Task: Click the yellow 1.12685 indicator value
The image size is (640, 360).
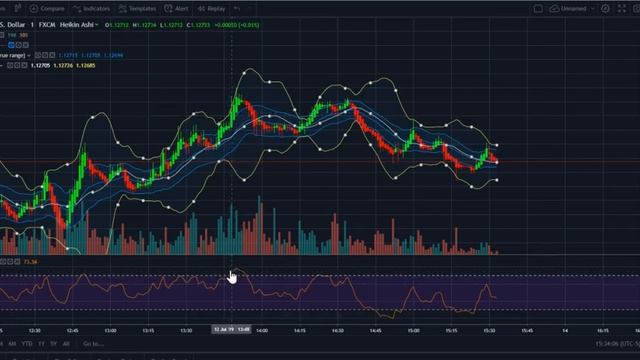Action: click(86, 65)
